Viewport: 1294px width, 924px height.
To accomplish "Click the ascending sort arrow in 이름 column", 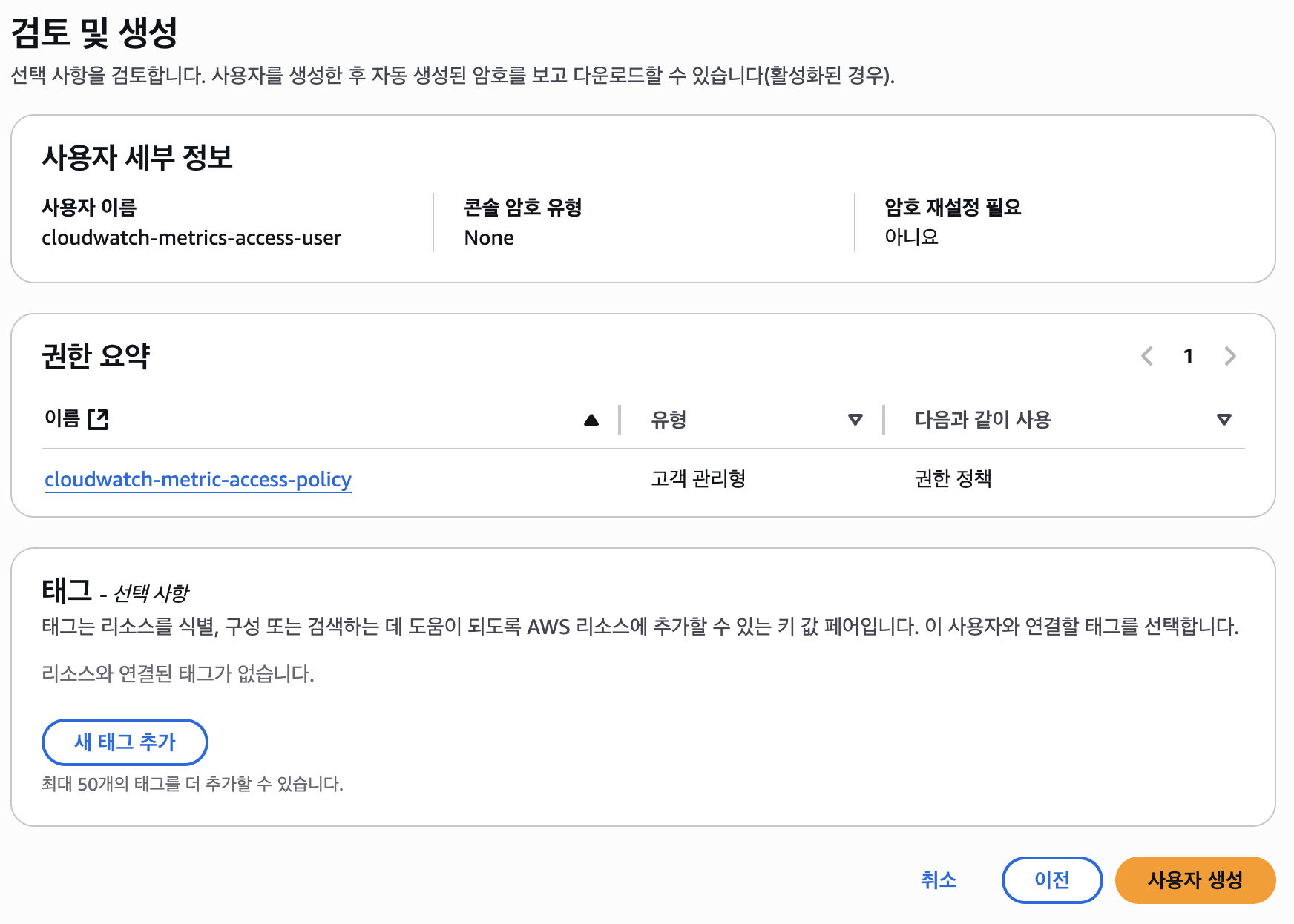I will [x=591, y=420].
